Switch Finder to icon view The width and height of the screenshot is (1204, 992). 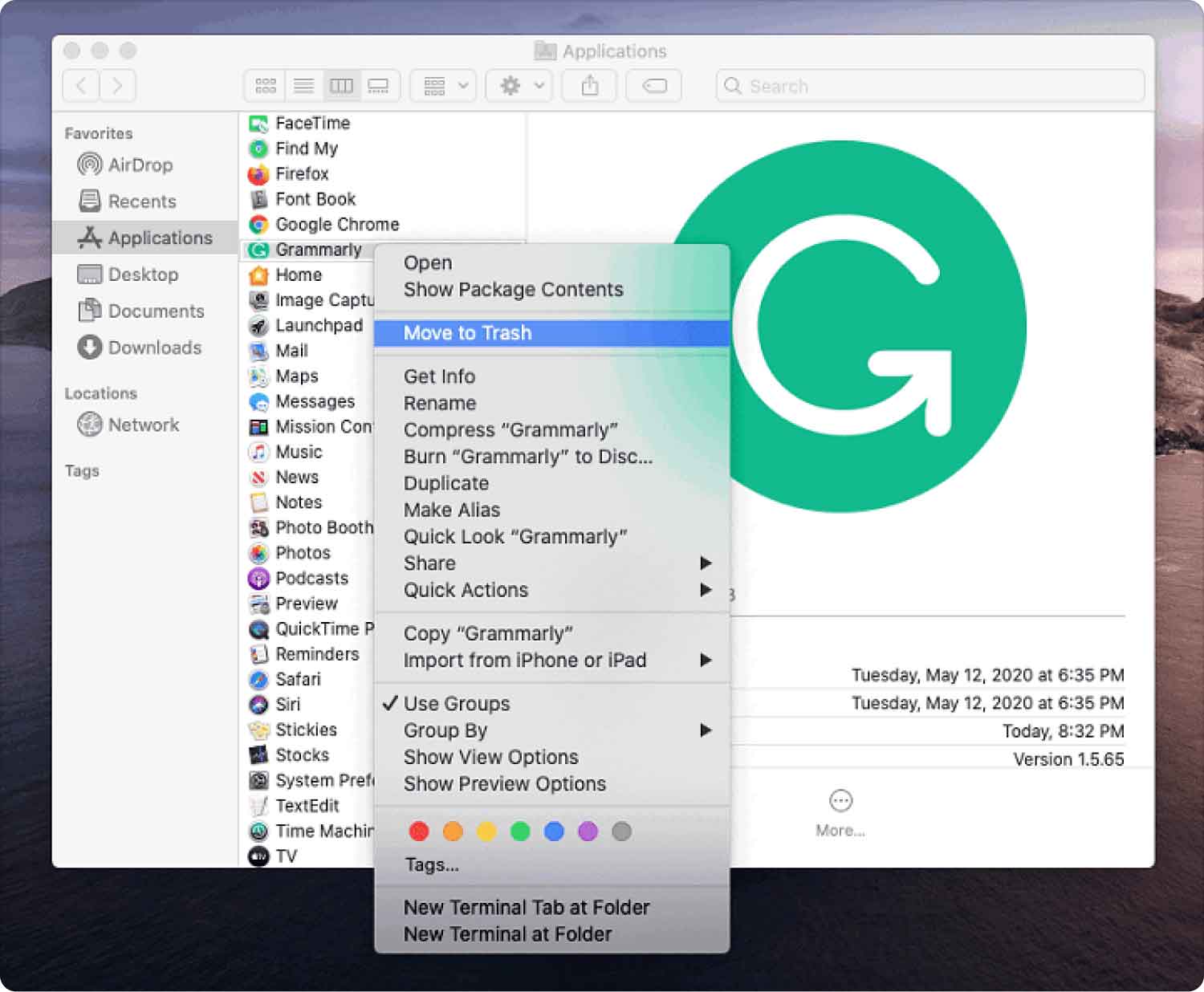(x=266, y=86)
